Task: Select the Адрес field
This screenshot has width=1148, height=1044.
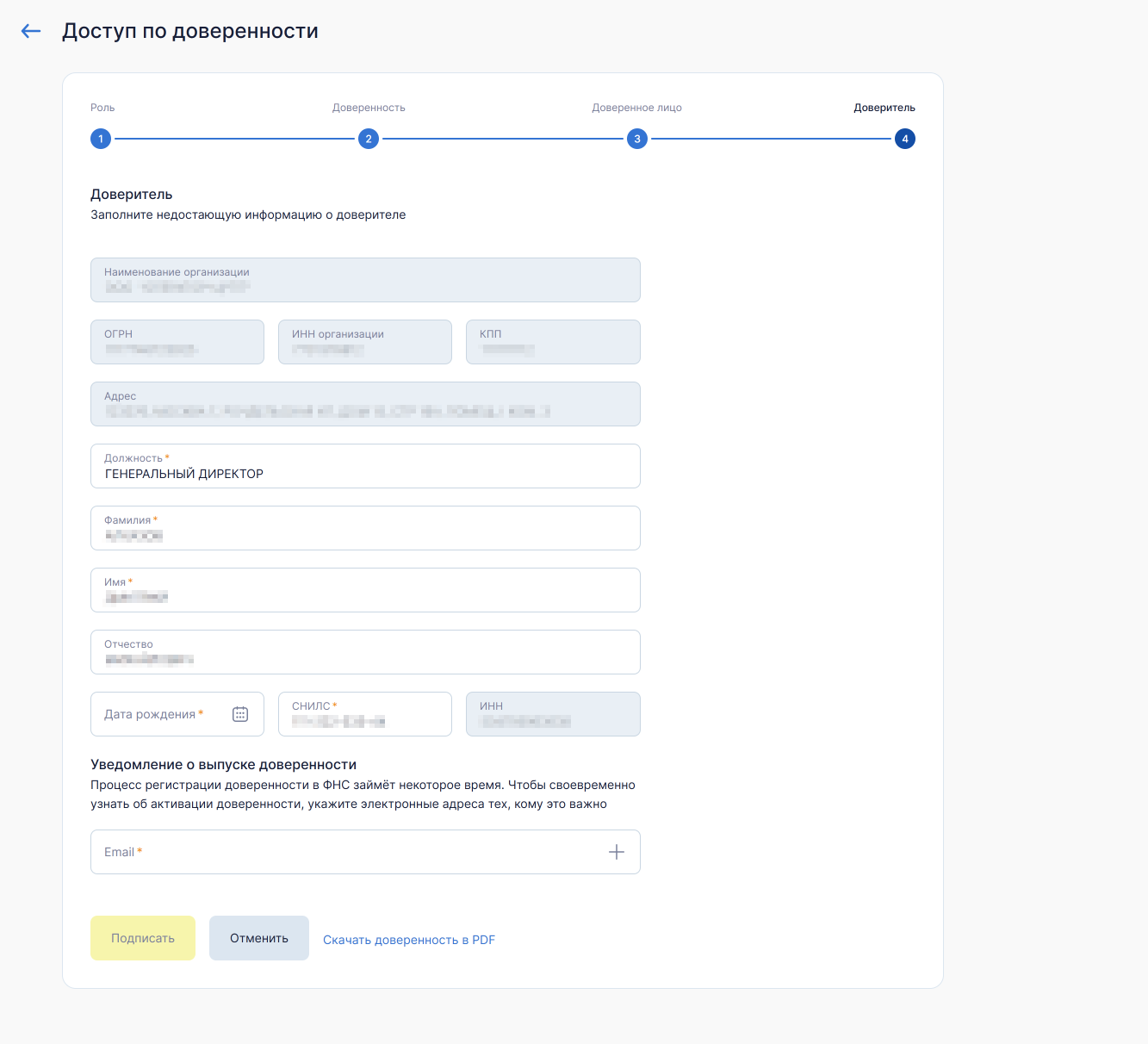Action: coord(365,404)
